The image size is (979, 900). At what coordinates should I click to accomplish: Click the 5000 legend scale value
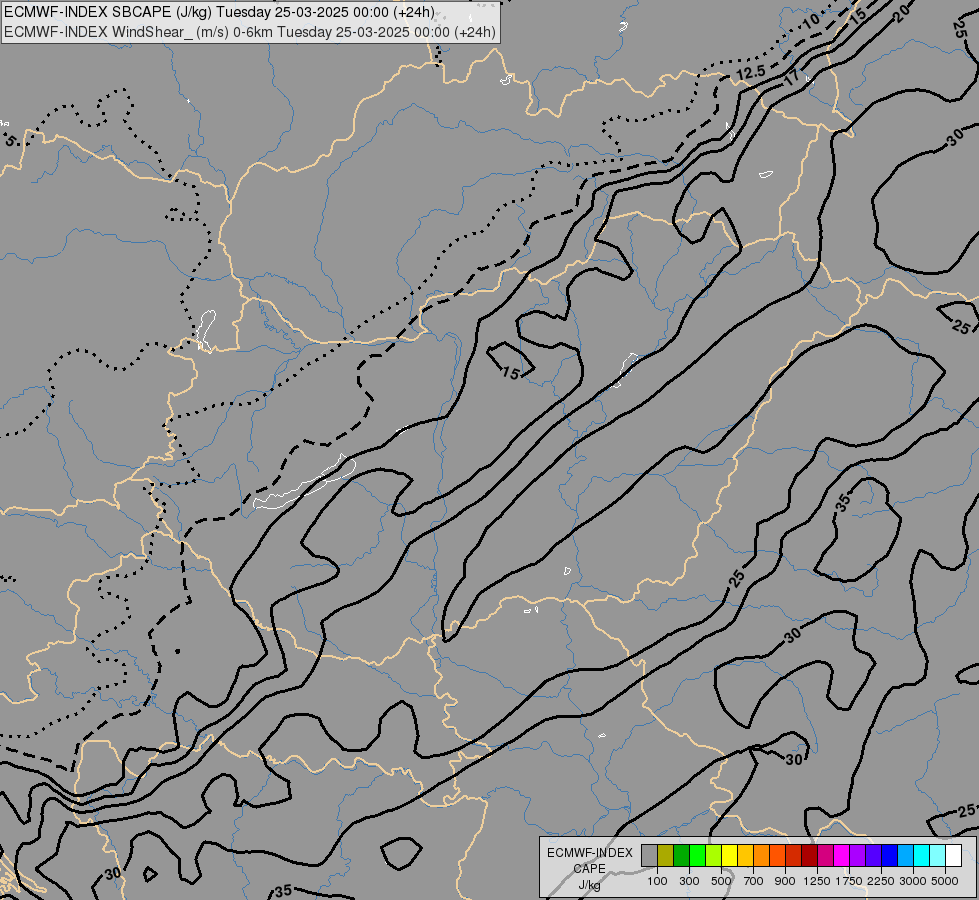(x=945, y=881)
